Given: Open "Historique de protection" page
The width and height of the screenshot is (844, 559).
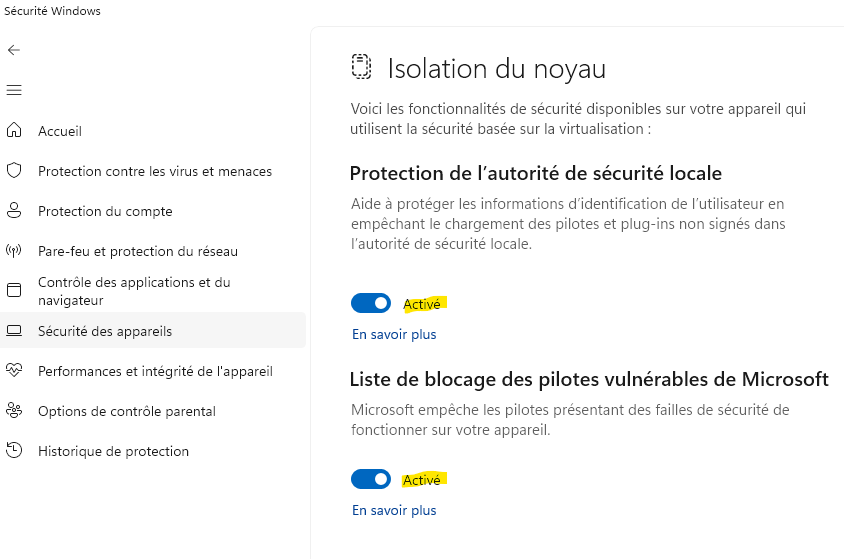Looking at the screenshot, I should [113, 451].
